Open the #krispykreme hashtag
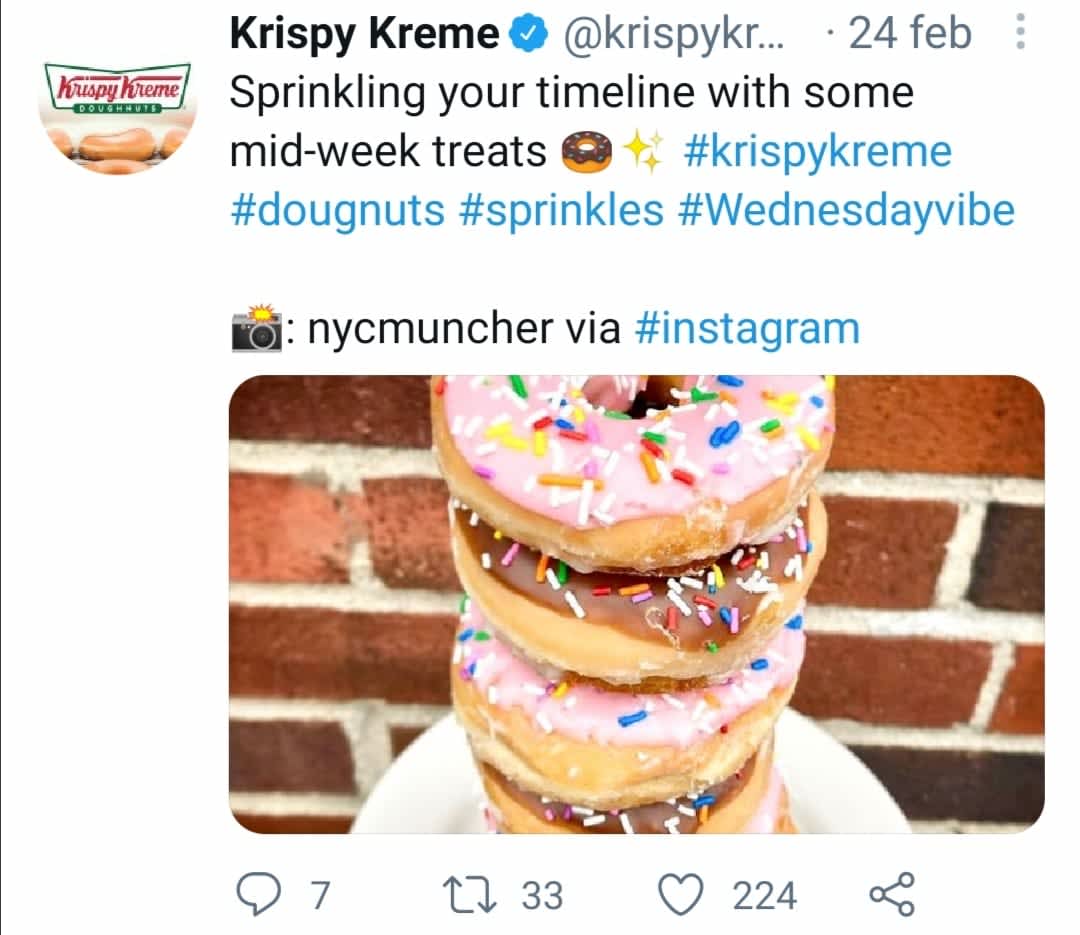The height and width of the screenshot is (935, 1080). (818, 152)
